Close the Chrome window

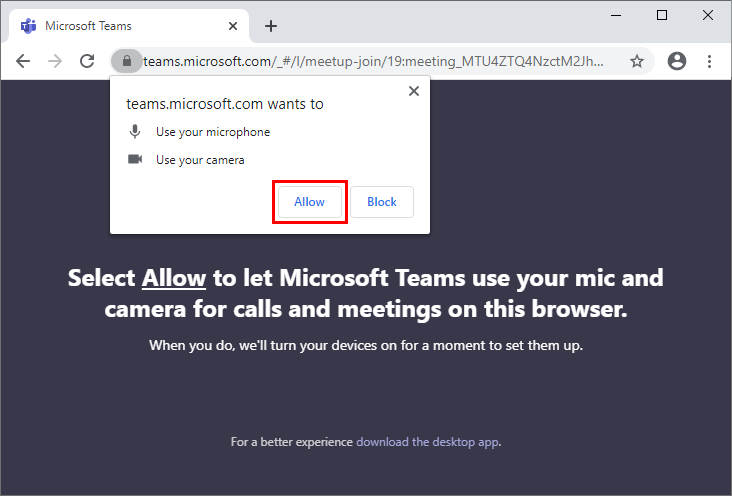708,15
